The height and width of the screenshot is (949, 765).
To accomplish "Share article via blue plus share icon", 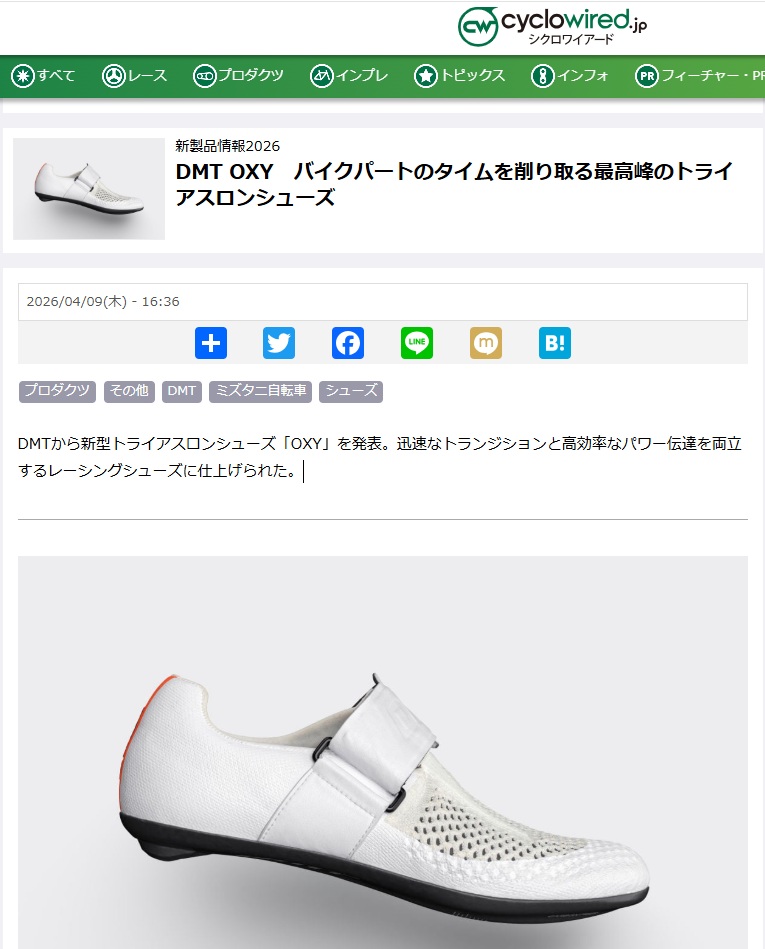I will [x=211, y=343].
